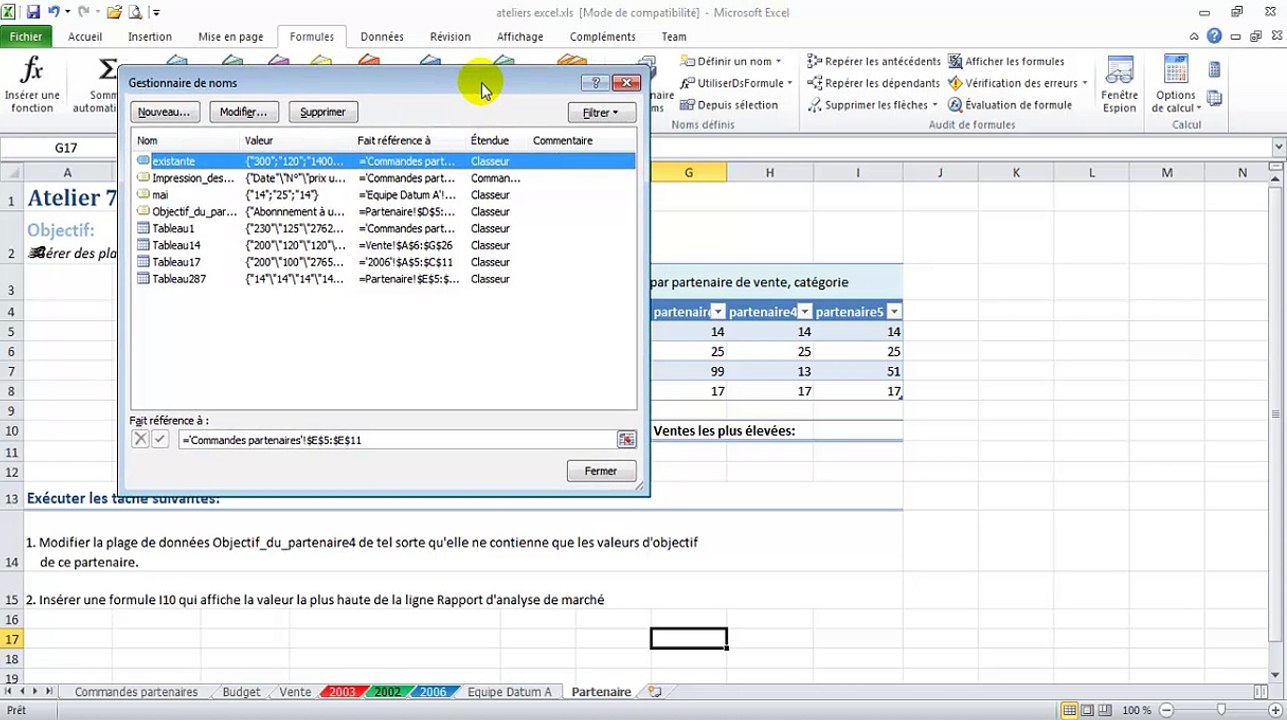
Task: Cancel the reference edit with the X icon
Action: point(140,439)
